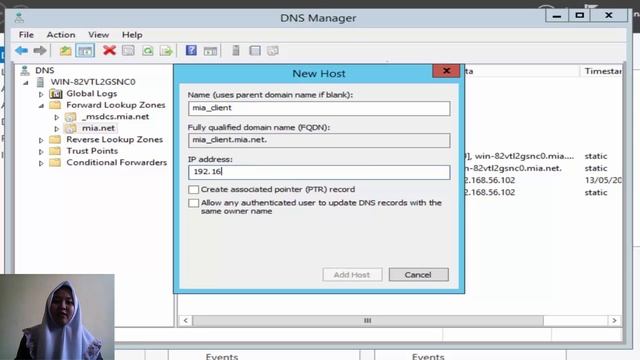This screenshot has width=640, height=360.
Task: Expand Reverse Lookup Zones node
Action: pyautogui.click(x=41, y=140)
